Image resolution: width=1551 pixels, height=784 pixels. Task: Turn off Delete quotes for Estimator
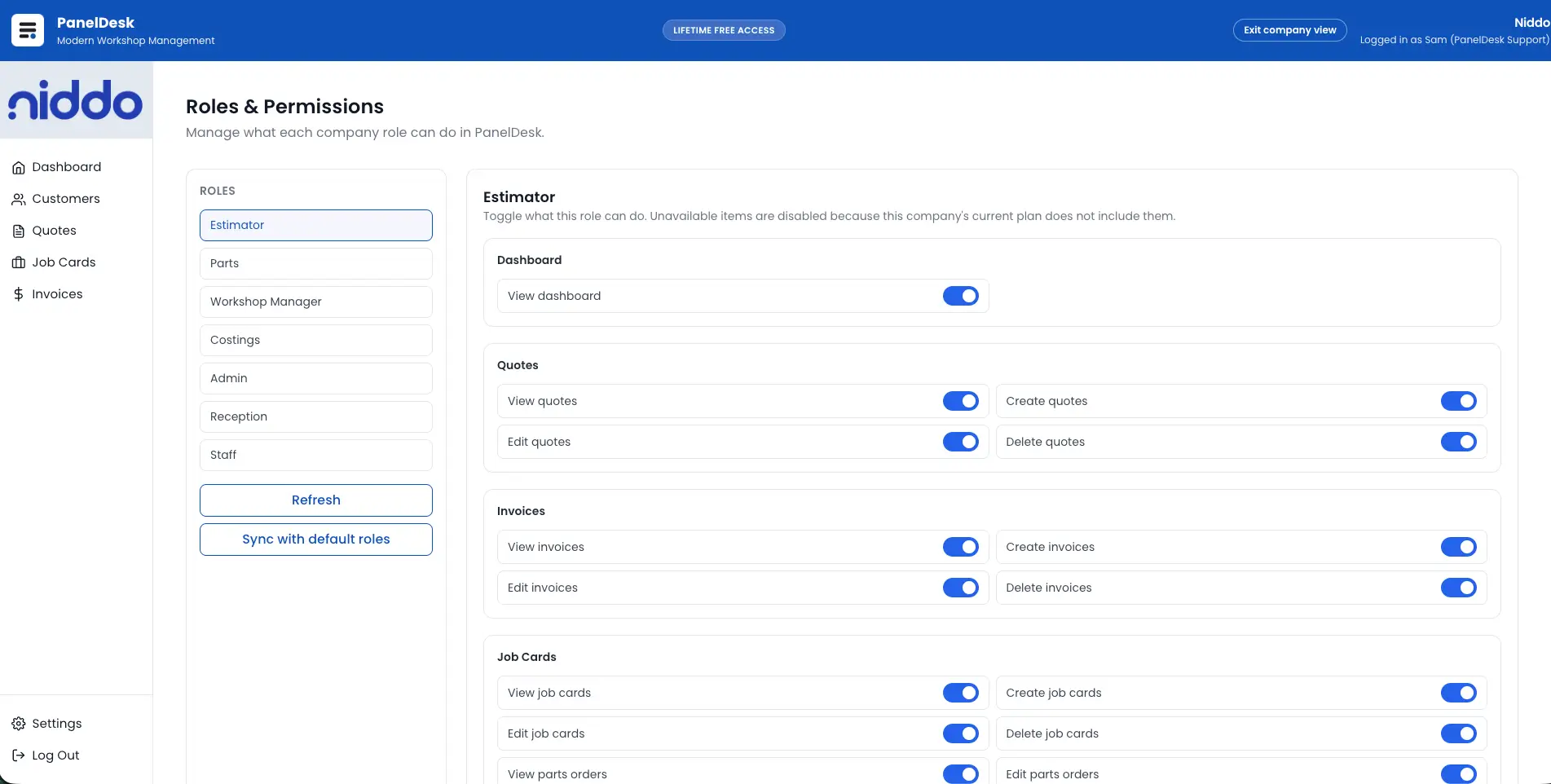point(1458,442)
